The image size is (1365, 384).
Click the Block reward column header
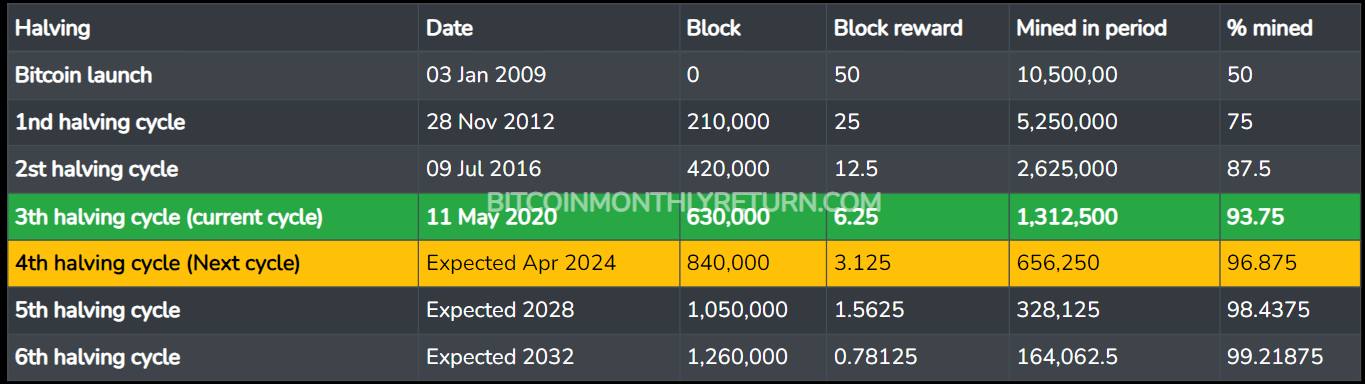[x=898, y=28]
